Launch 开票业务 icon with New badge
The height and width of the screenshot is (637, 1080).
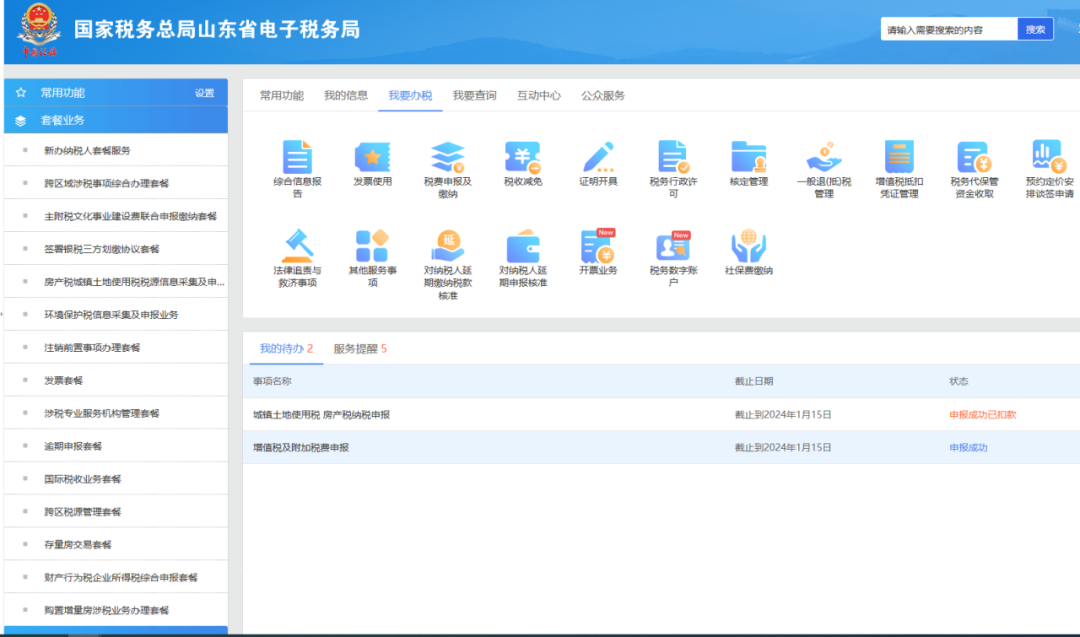click(598, 246)
